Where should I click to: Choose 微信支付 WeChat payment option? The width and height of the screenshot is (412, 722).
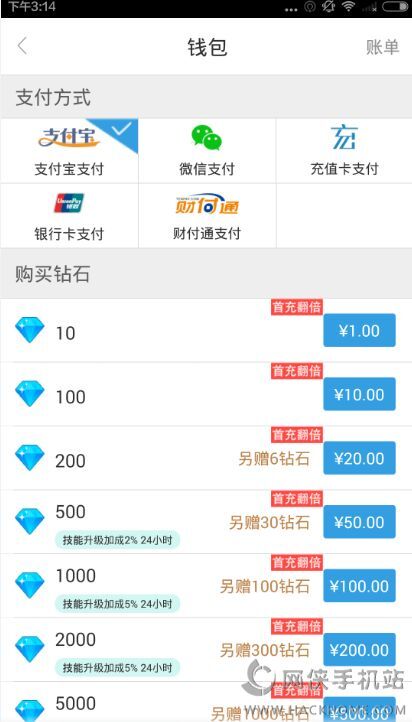207,151
